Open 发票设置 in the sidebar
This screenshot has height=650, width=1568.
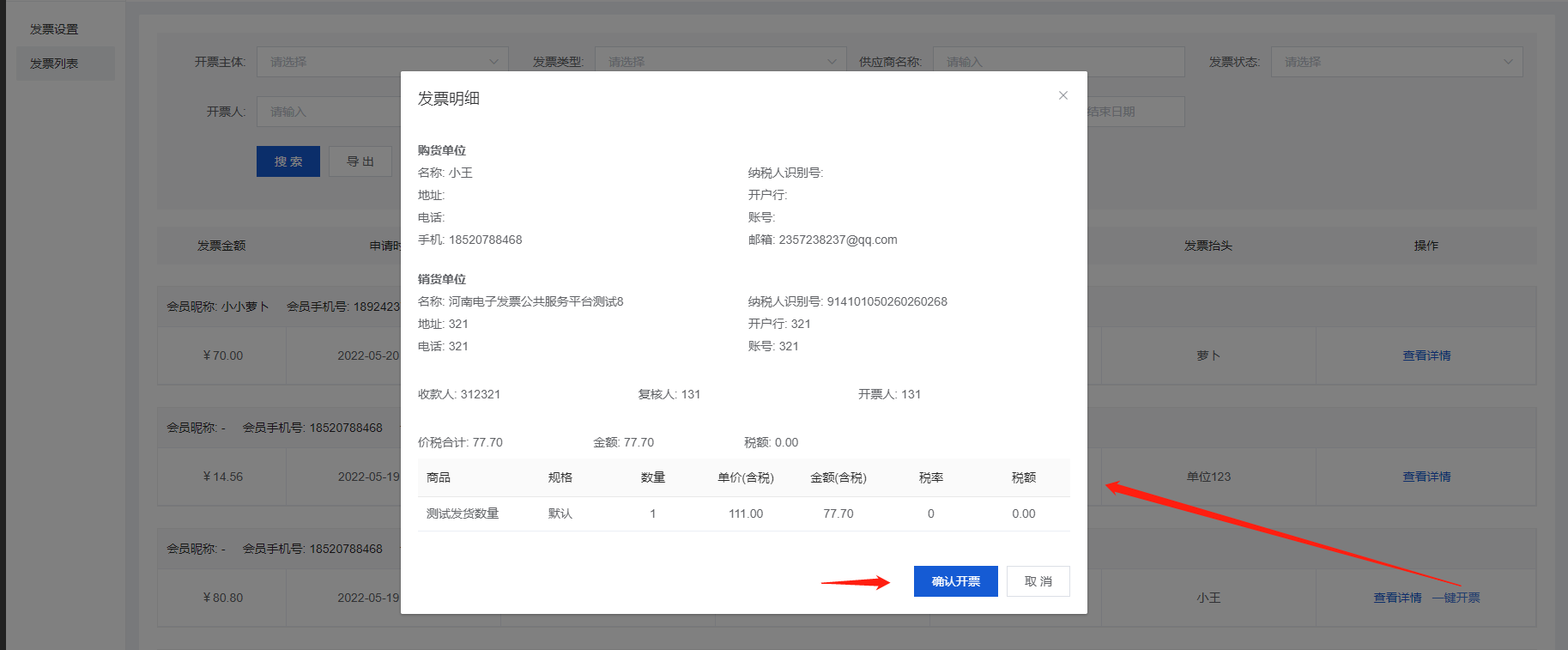point(54,29)
